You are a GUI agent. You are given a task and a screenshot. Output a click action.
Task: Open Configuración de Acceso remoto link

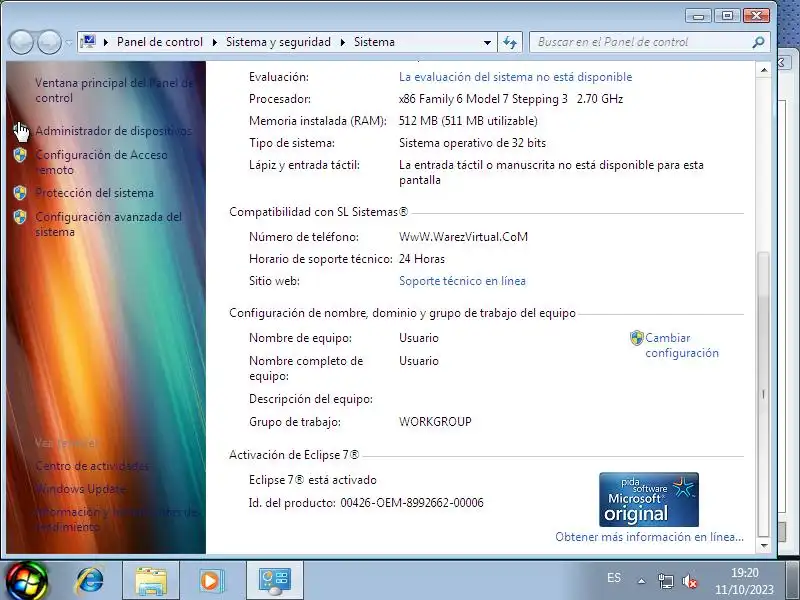click(101, 162)
